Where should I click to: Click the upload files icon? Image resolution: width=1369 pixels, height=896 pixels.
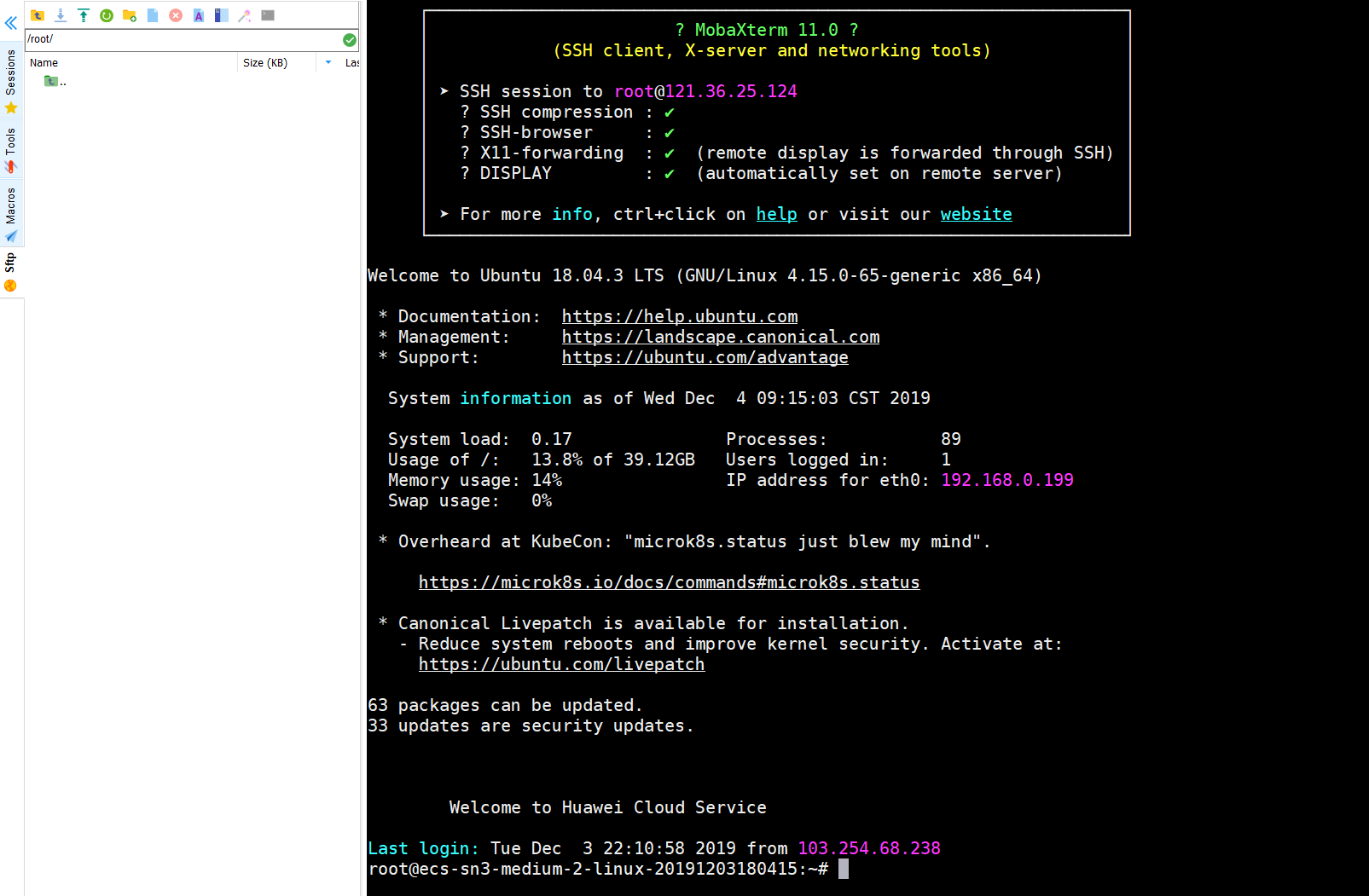(x=84, y=15)
